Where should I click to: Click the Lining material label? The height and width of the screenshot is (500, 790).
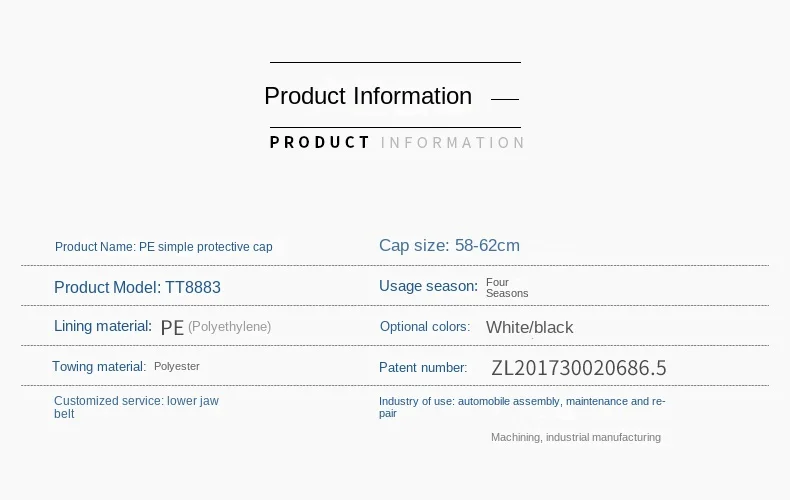(x=103, y=326)
